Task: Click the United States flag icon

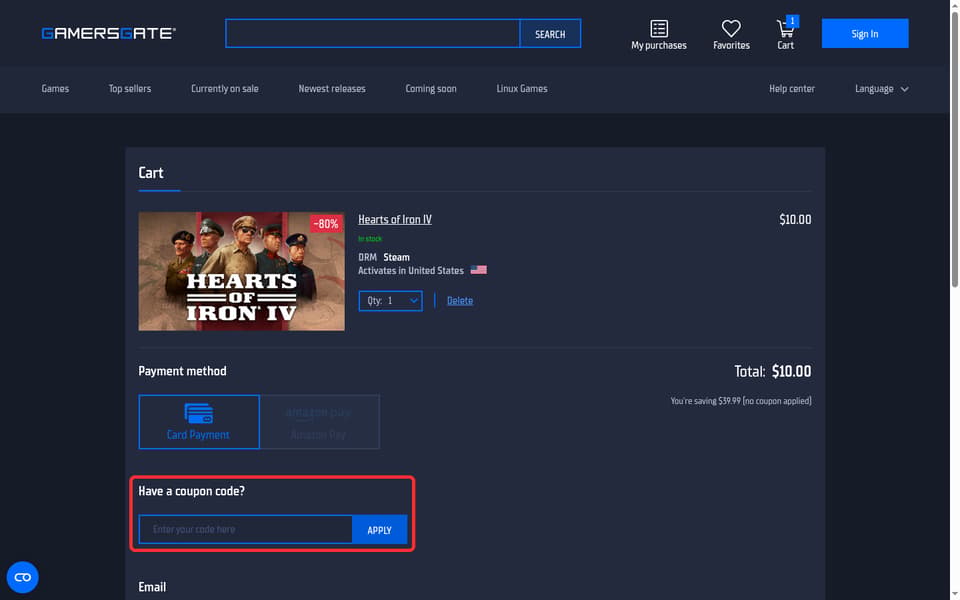Action: (x=479, y=270)
